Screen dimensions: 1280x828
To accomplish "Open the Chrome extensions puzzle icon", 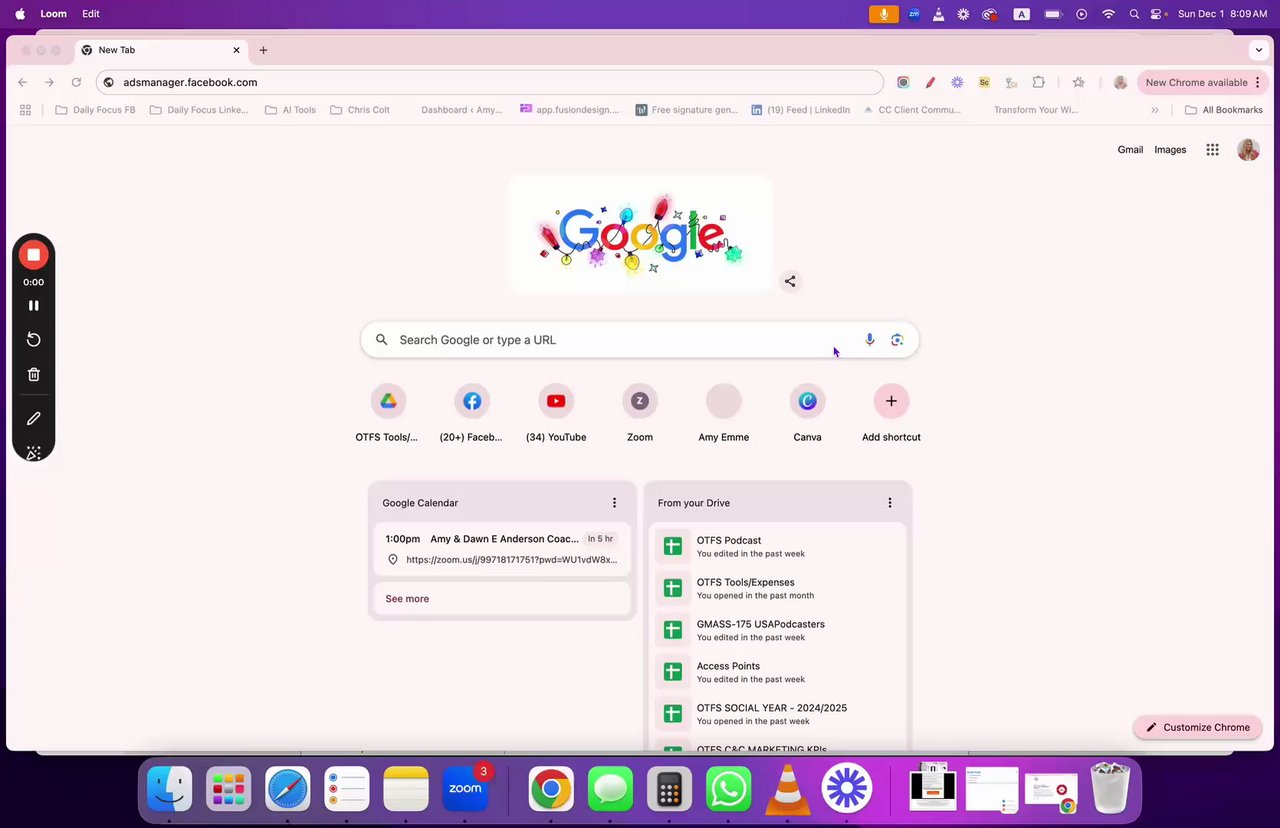I will 1039,82.
